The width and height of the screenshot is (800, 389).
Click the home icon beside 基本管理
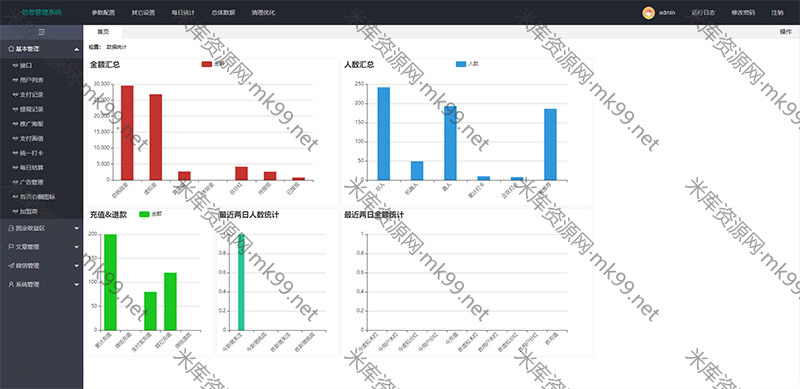coord(11,49)
